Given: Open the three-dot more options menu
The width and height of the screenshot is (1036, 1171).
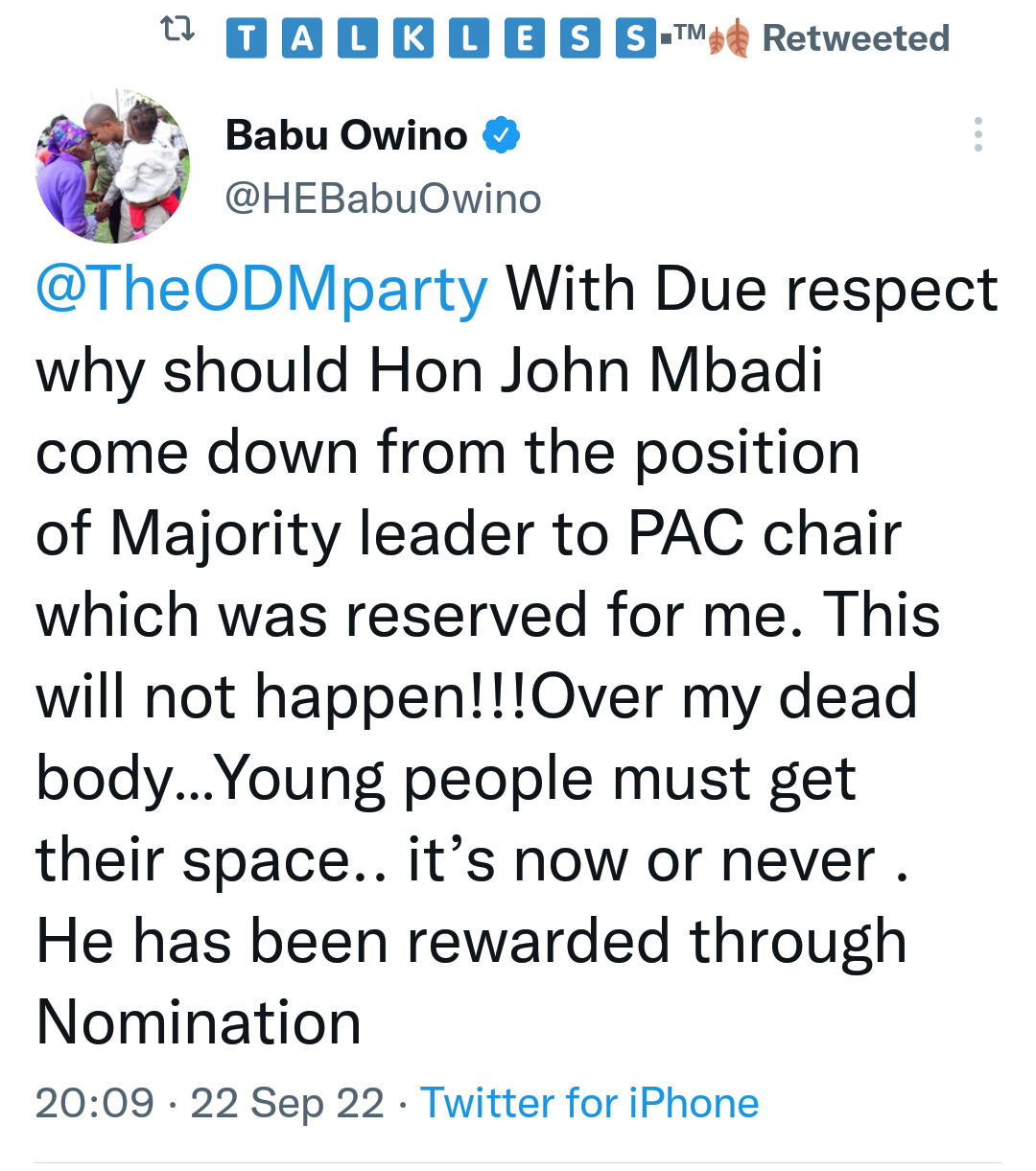Looking at the screenshot, I should (x=977, y=134).
